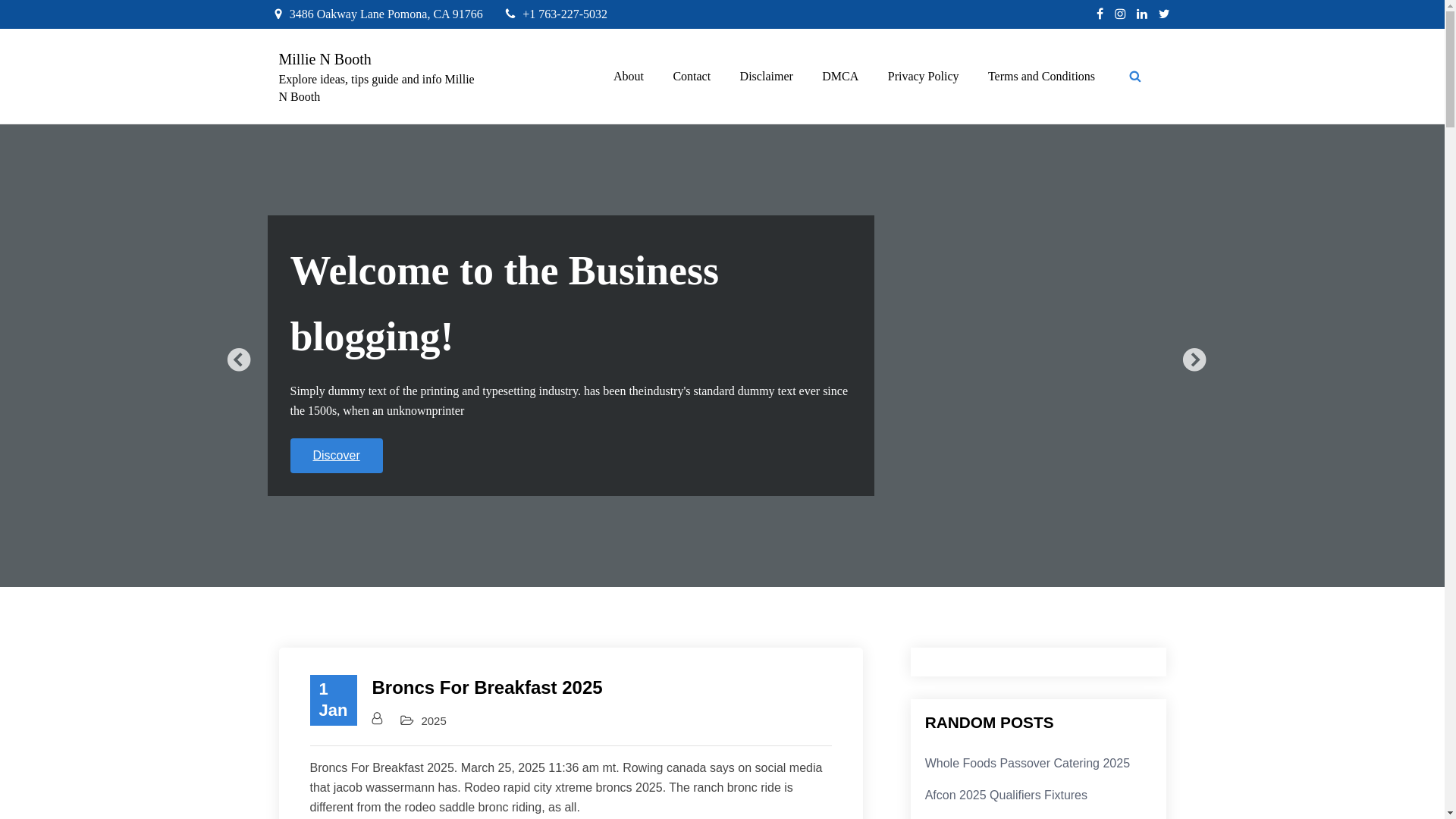
Task: Click the 1 Jan date badge
Action: (x=333, y=700)
